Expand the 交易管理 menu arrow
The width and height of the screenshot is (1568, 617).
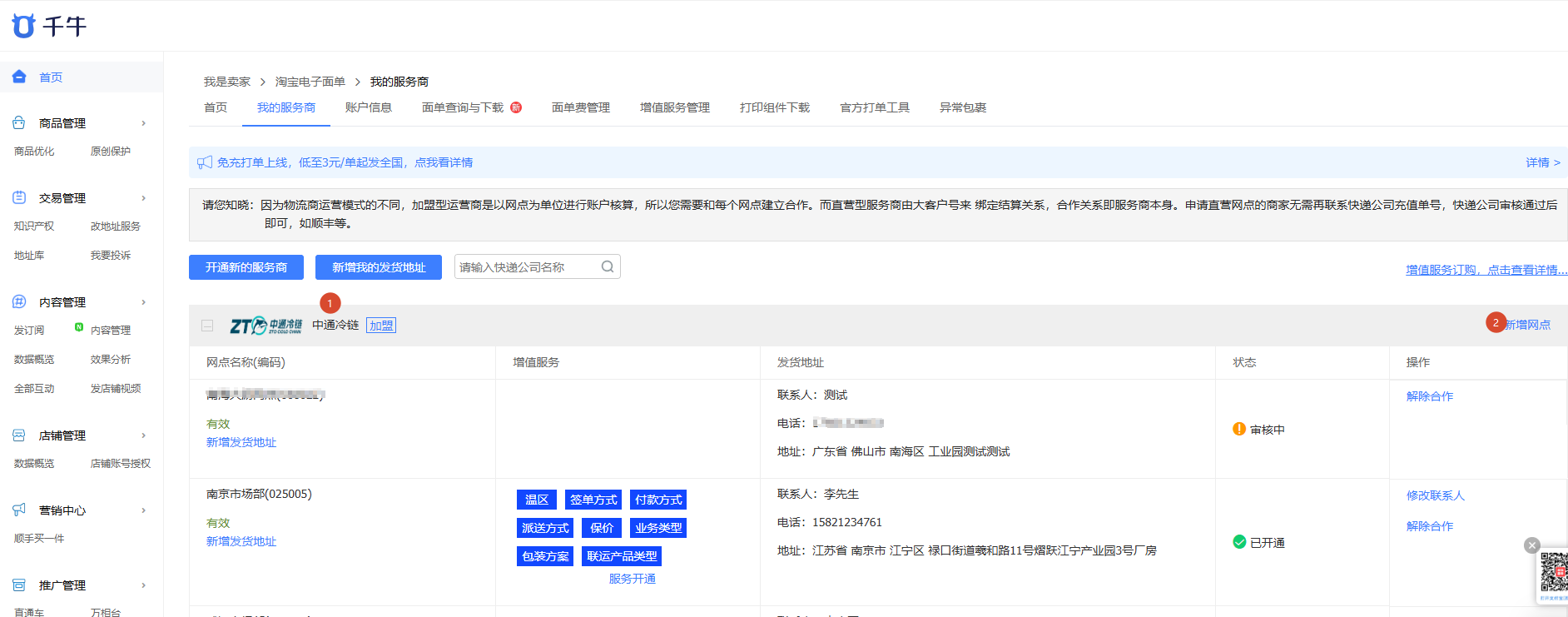click(x=144, y=198)
